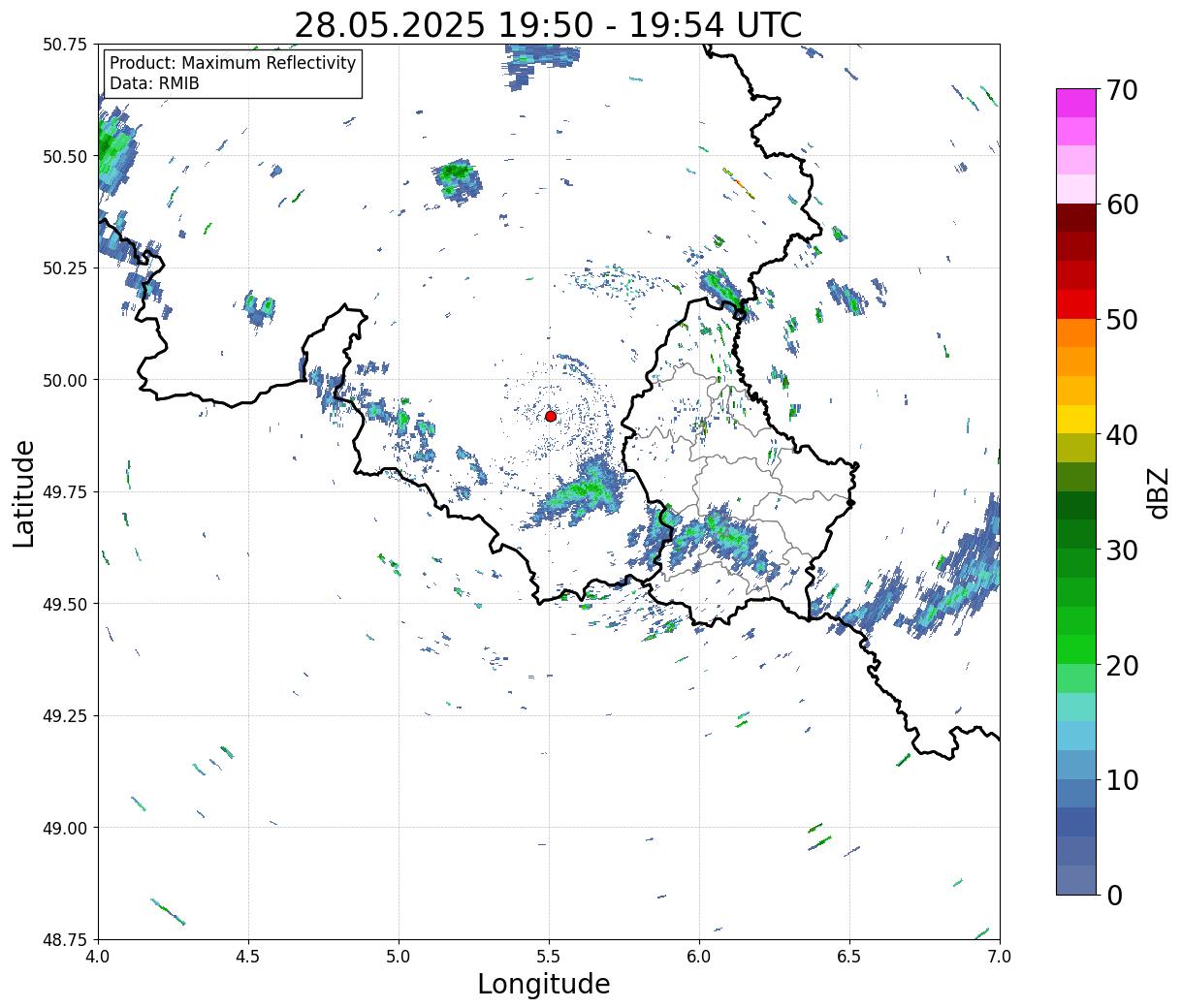Click the colorbar tick label 10
Viewport: 1182px width, 1008px height.
[x=1122, y=780]
